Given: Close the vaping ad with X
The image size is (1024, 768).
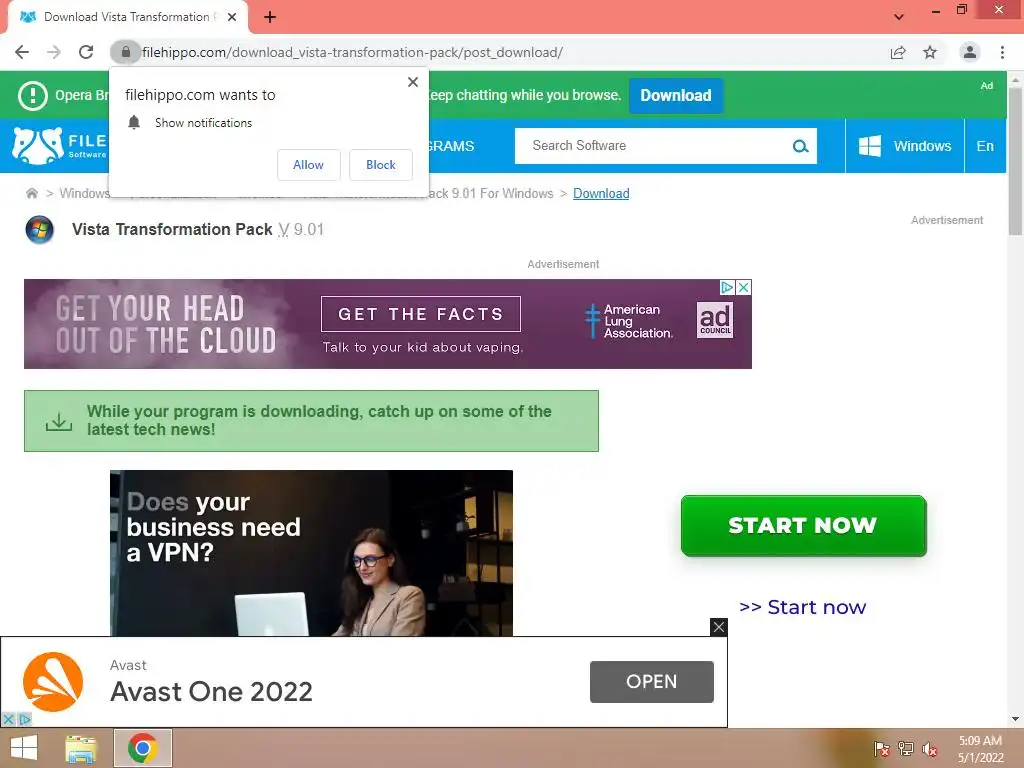Looking at the screenshot, I should click(x=743, y=287).
